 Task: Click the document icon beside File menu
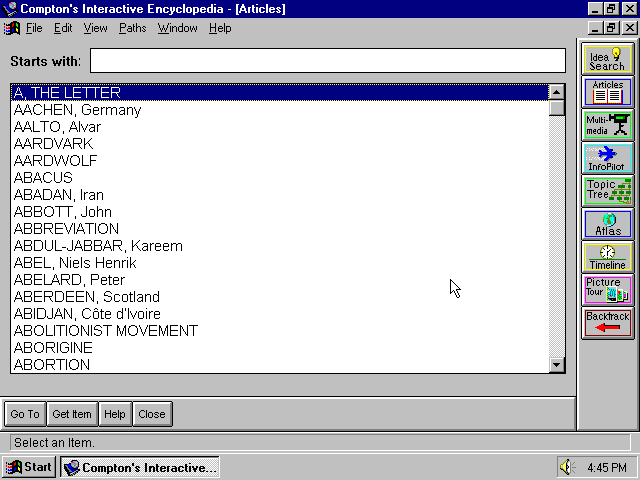click(x=11, y=28)
